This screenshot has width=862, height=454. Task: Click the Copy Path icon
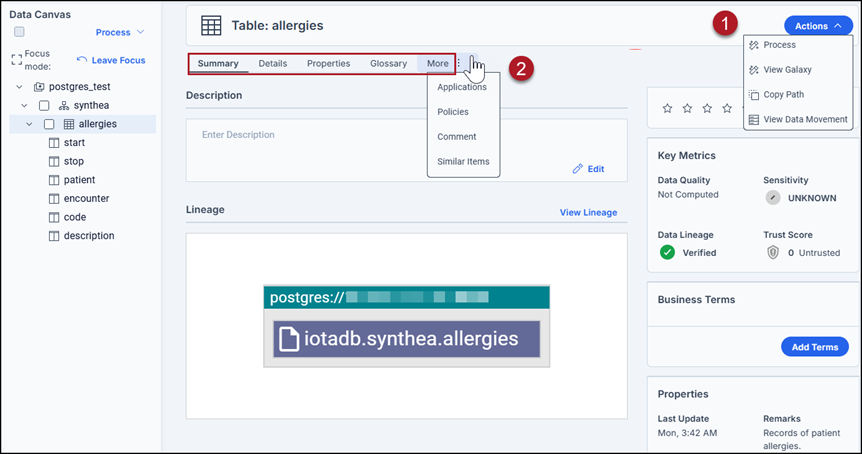(754, 95)
